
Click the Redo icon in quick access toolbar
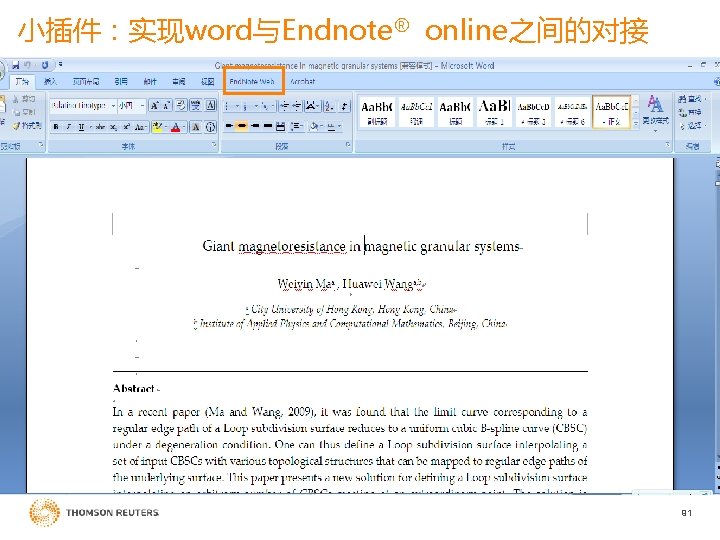pyautogui.click(x=45, y=65)
